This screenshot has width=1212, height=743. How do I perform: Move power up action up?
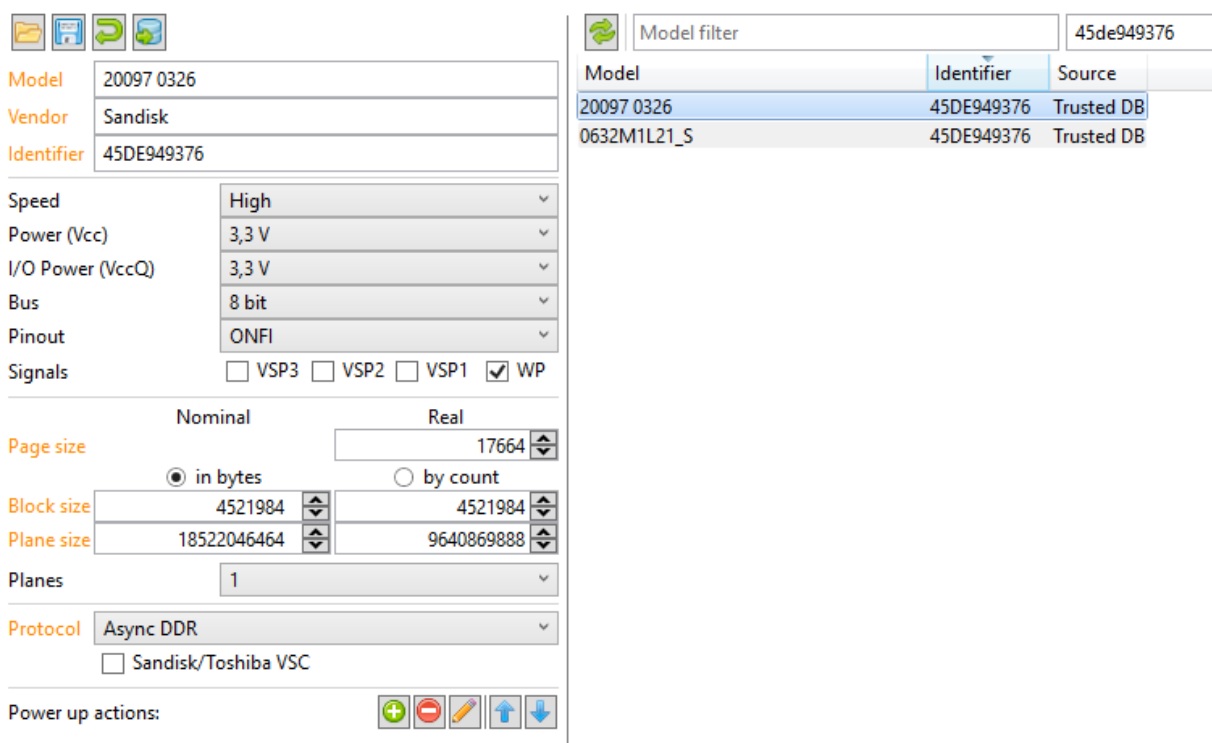point(505,713)
